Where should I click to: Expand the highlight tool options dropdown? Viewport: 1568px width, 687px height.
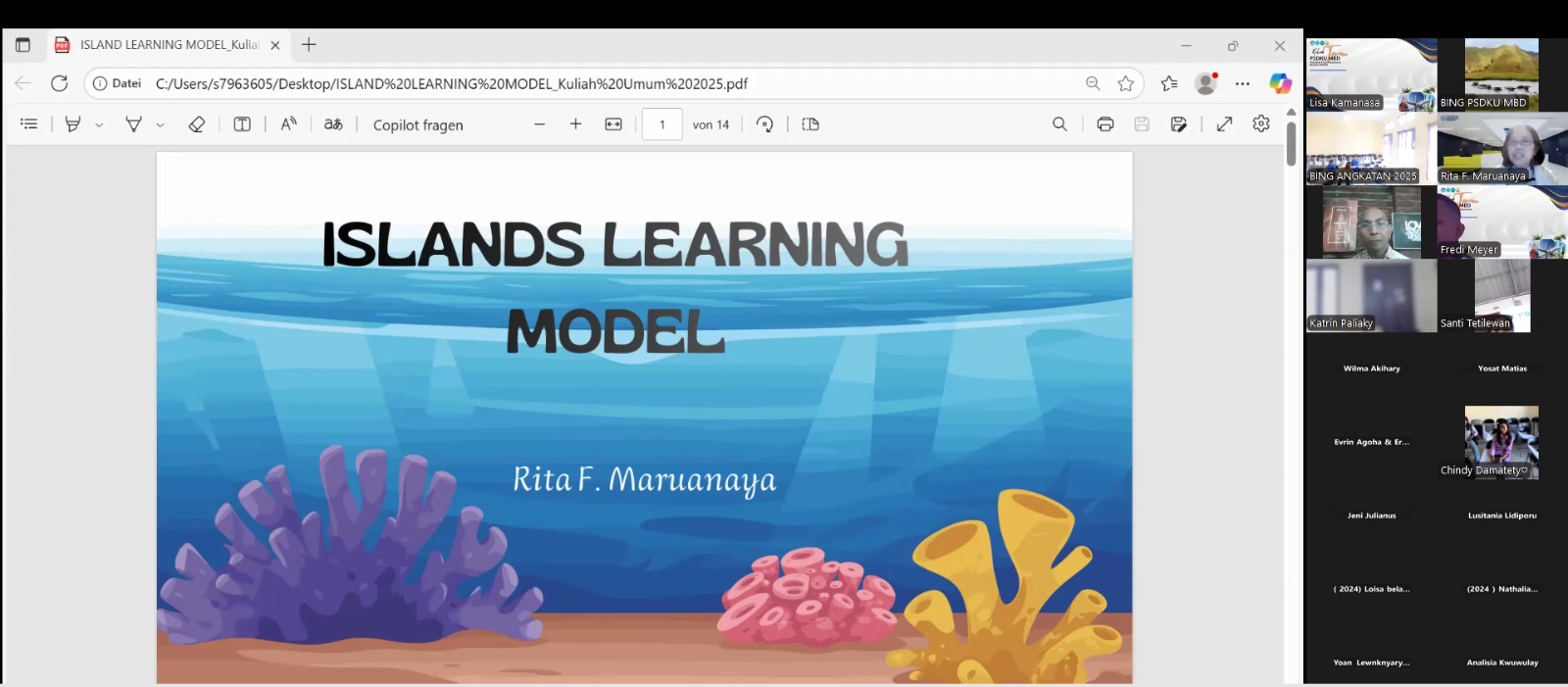point(99,125)
